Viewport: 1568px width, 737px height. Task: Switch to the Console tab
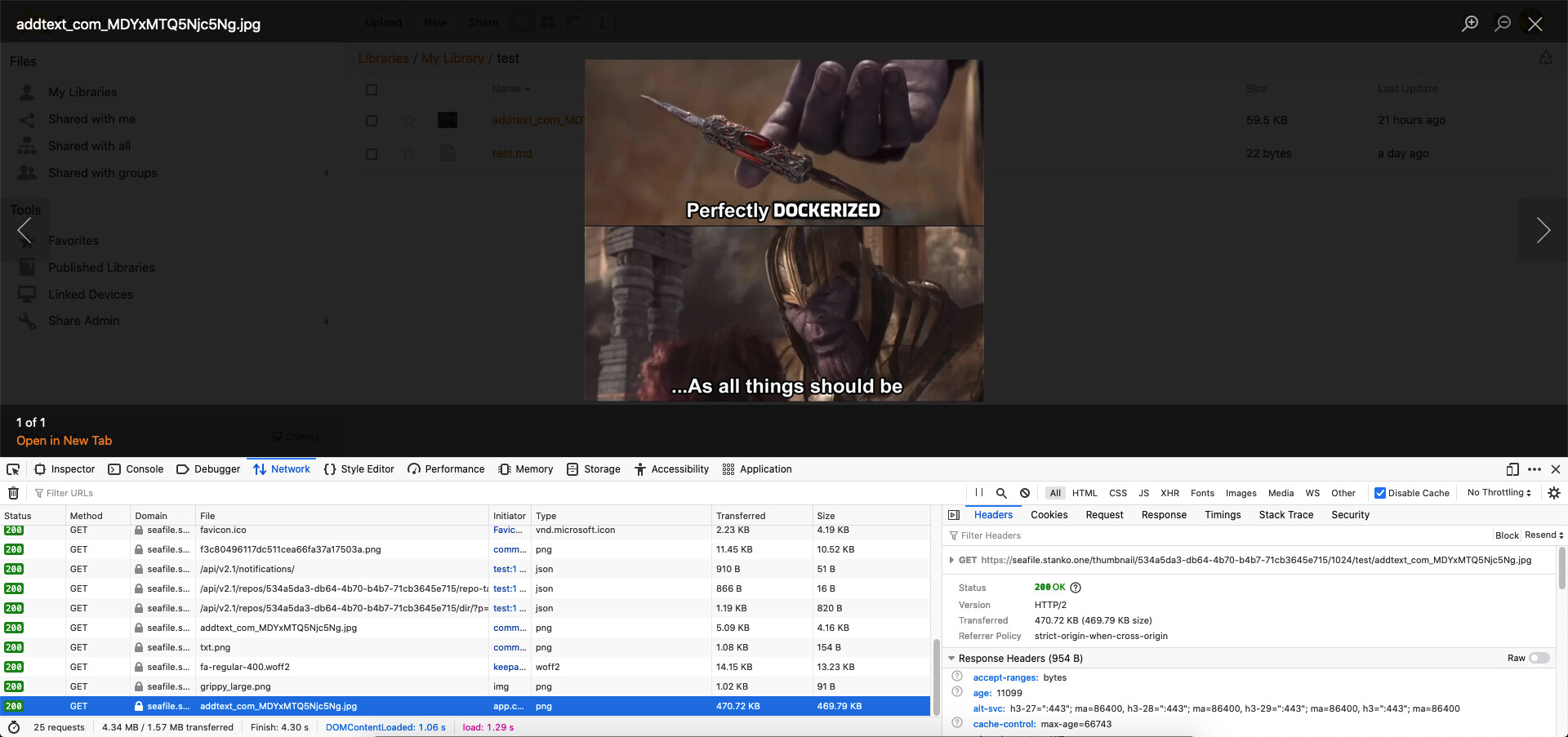pyautogui.click(x=136, y=469)
